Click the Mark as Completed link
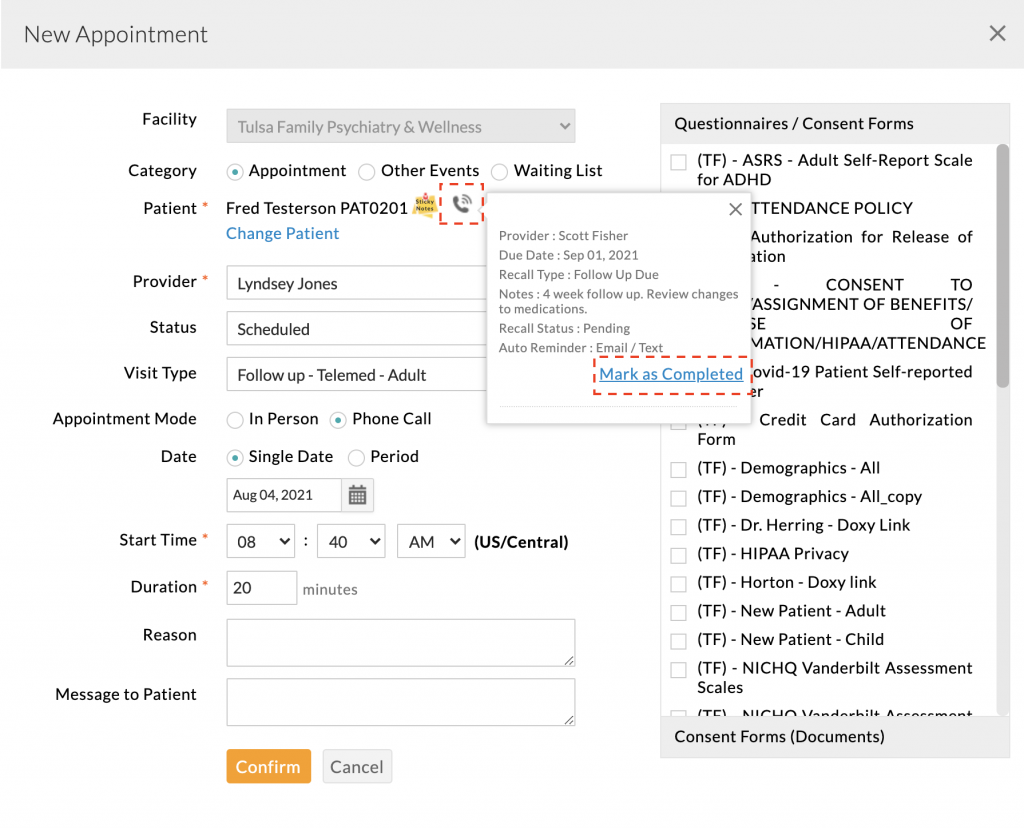This screenshot has height=828, width=1024. click(x=671, y=375)
